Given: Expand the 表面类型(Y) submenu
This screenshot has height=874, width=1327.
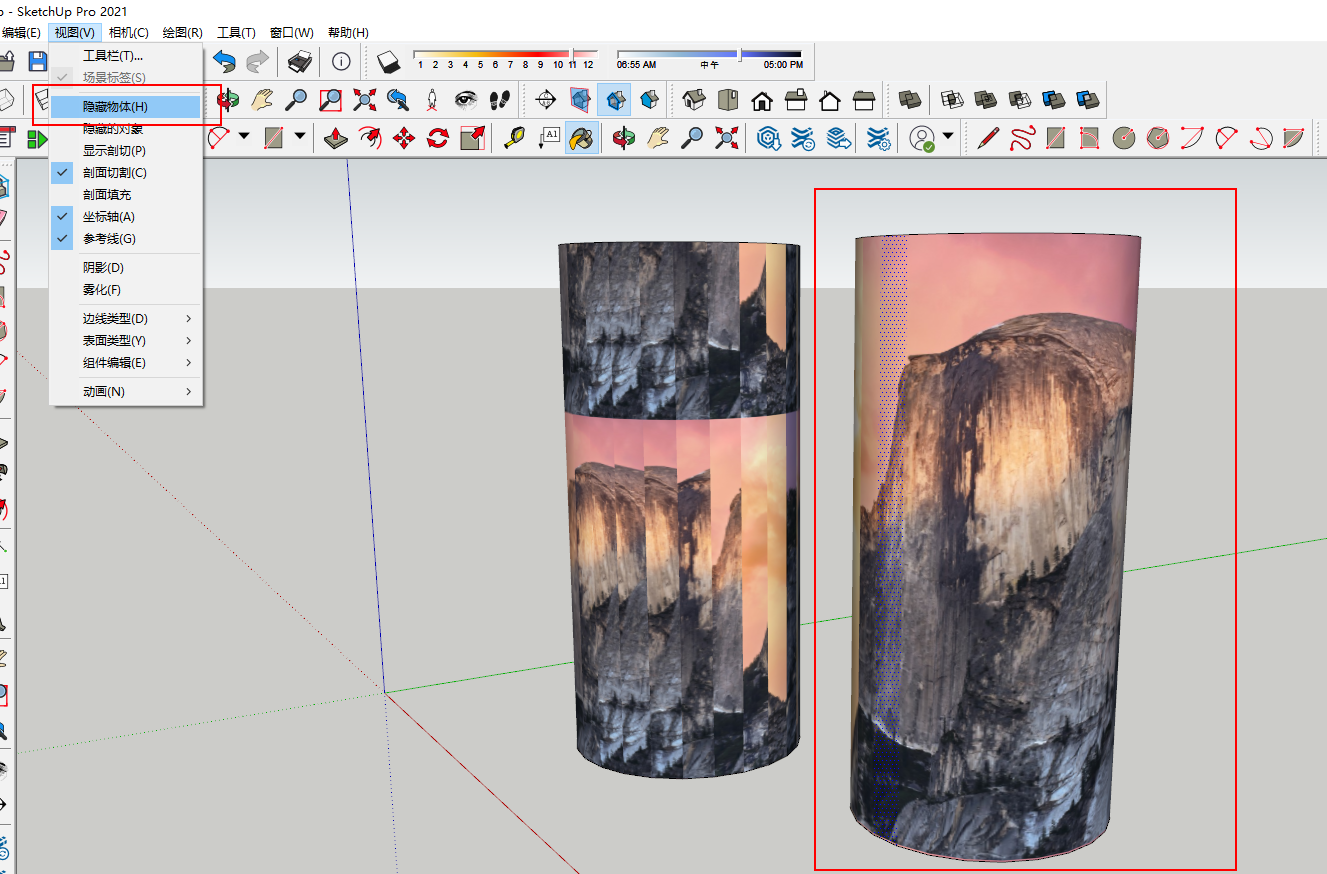Looking at the screenshot, I should 126,341.
